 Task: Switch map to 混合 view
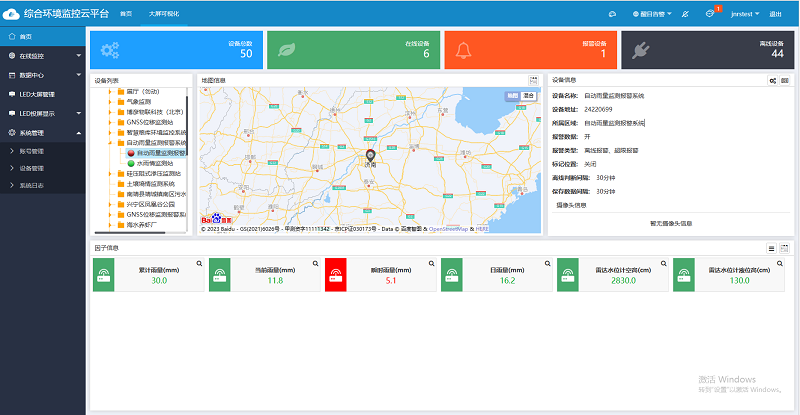coord(529,96)
